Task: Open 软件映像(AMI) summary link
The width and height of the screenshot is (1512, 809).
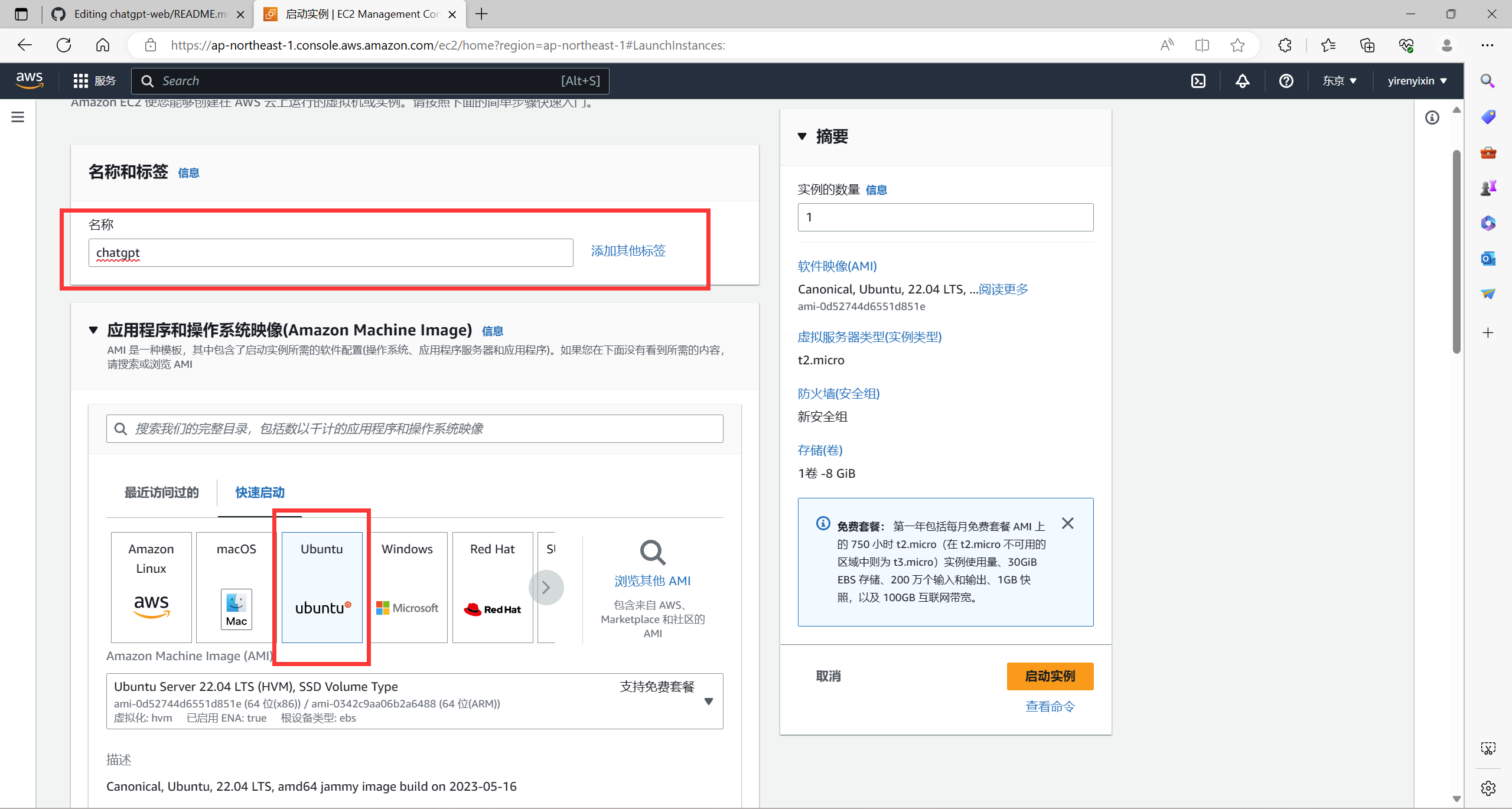Action: (837, 266)
